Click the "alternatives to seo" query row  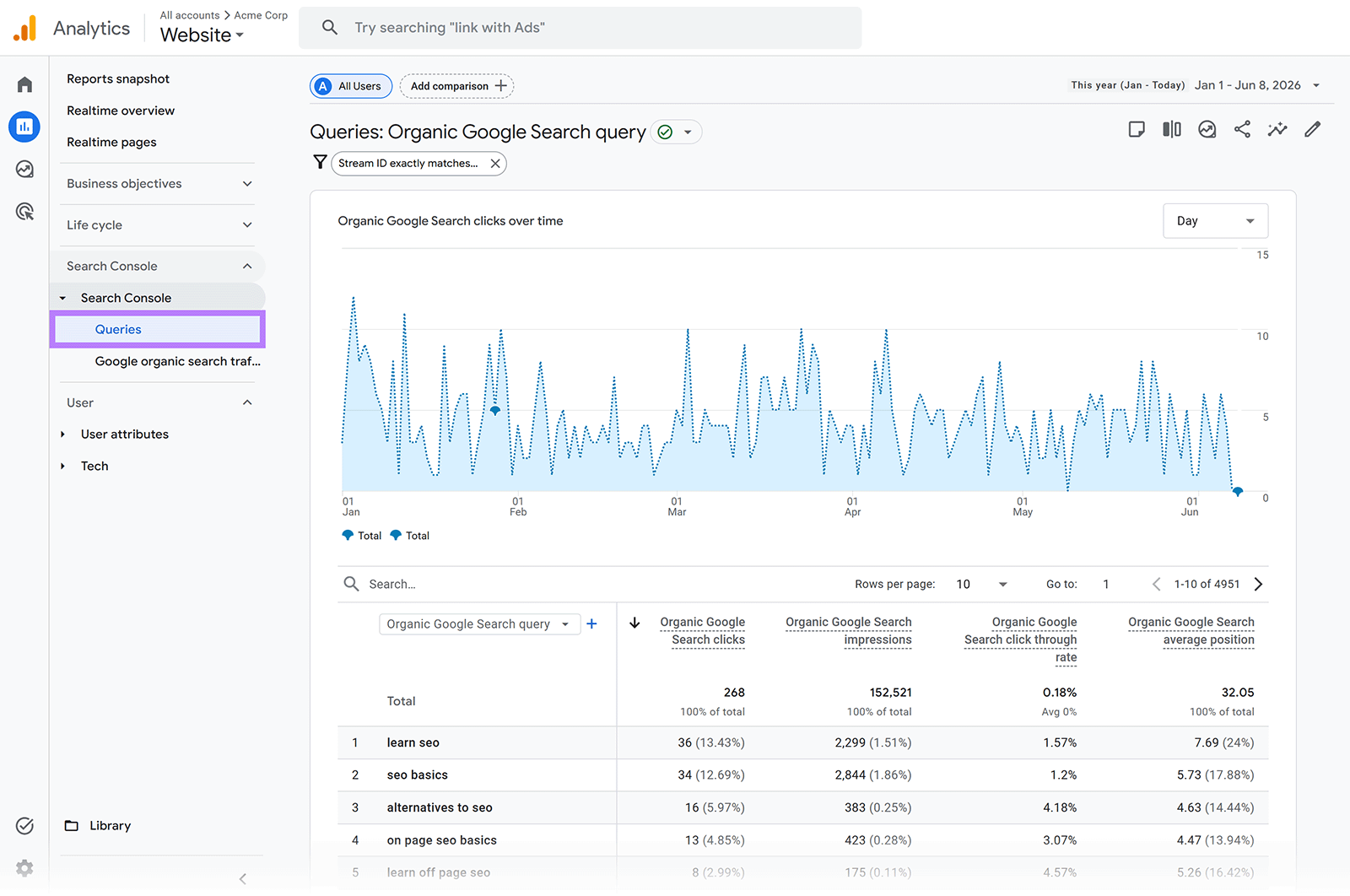tap(803, 808)
